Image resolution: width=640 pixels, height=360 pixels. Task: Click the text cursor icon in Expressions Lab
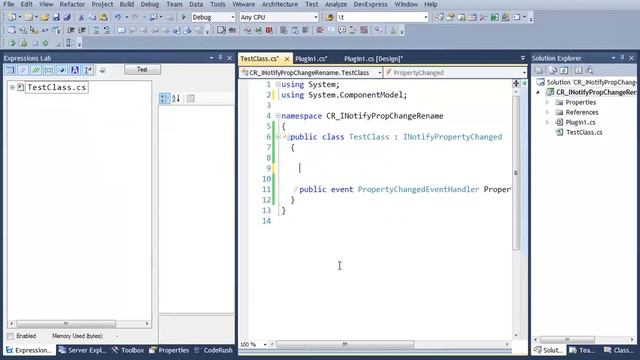click(88, 70)
